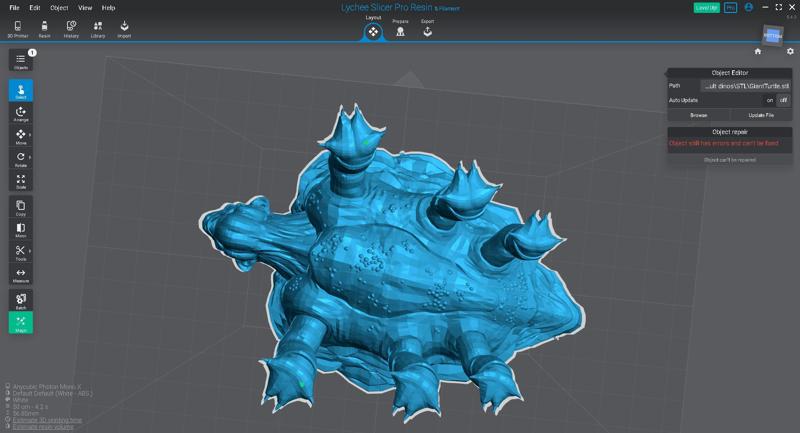
Task: Click the view orientation cube
Action: tap(772, 36)
